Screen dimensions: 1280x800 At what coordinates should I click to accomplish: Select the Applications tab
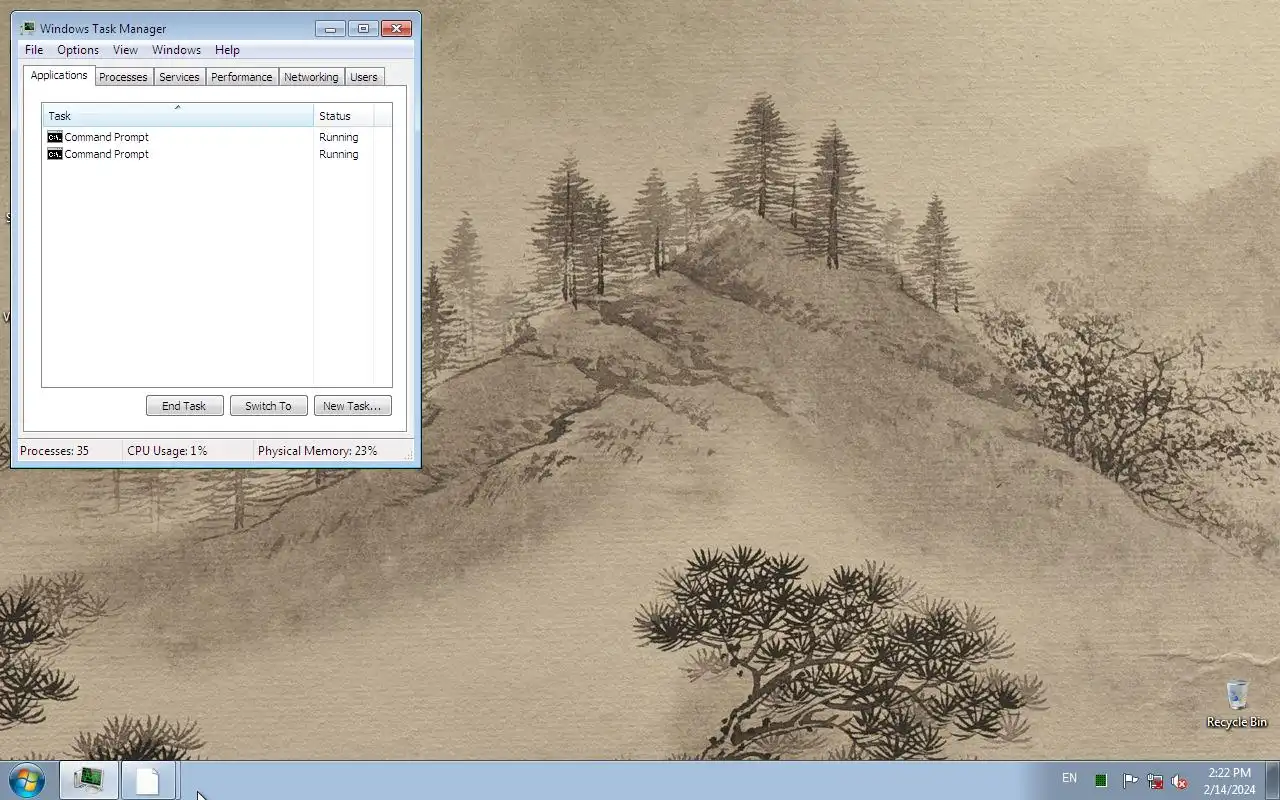pos(59,76)
